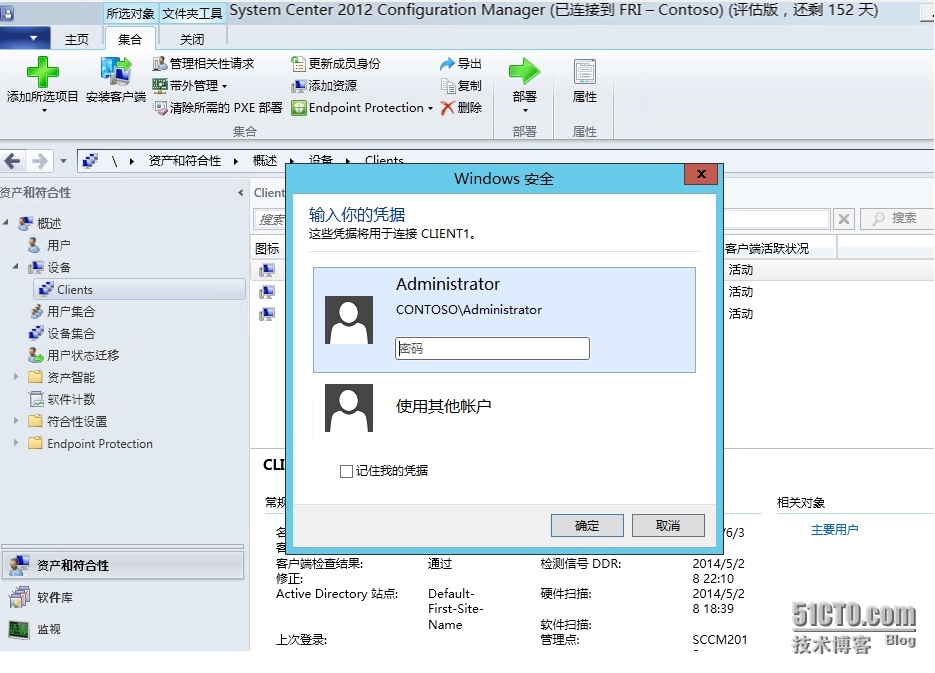Click the green plus Add Selected Items icon
This screenshot has width=935, height=673.
click(x=42, y=72)
